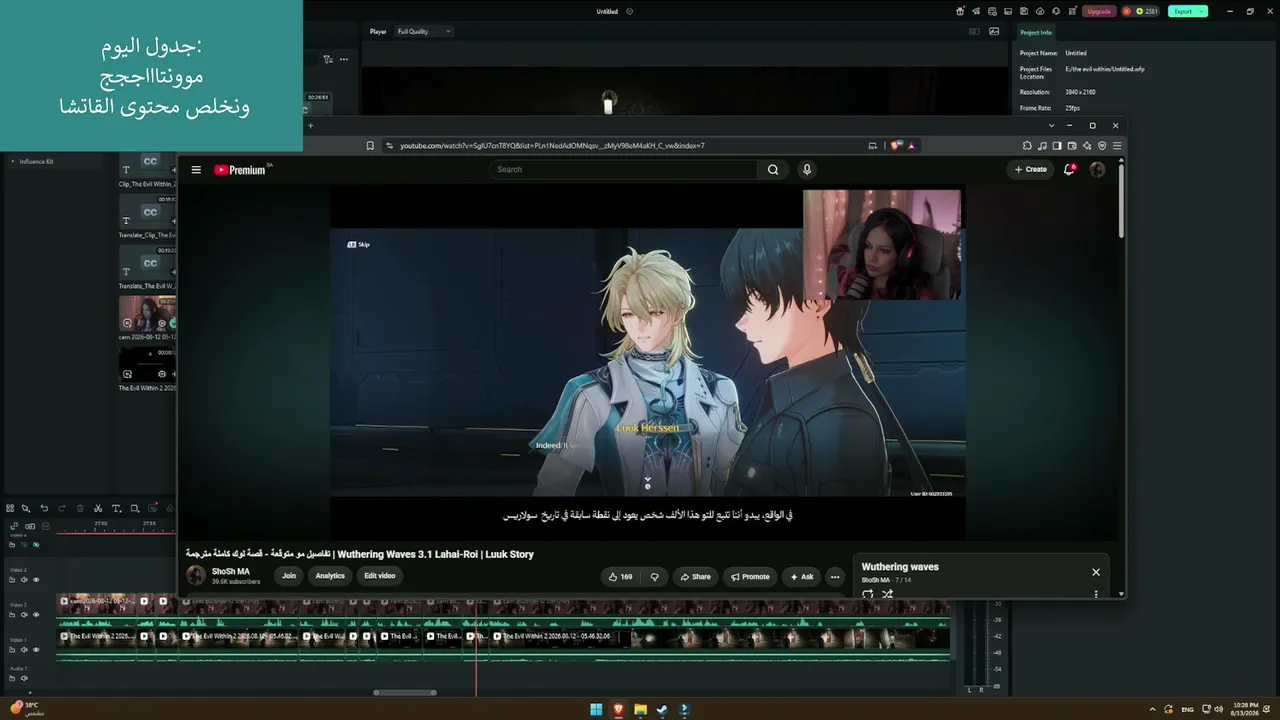Click the Join channel button
This screenshot has width=1280, height=720.
pos(289,576)
